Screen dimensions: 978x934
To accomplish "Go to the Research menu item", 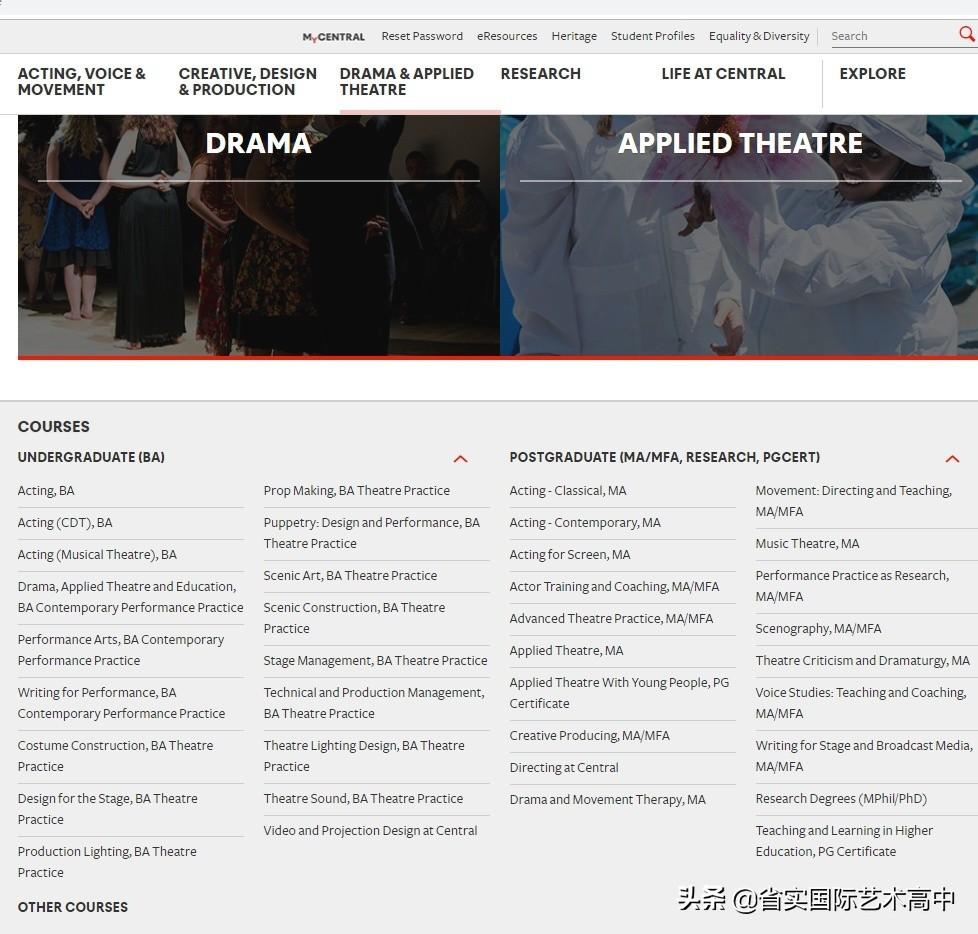I will coord(540,74).
